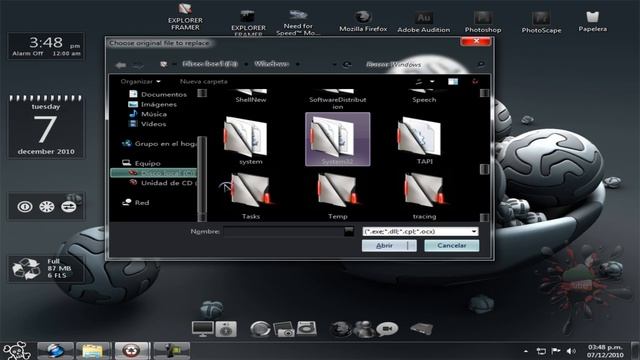Click the flag notification icon in tray
The height and width of the screenshot is (360, 640).
[556, 351]
